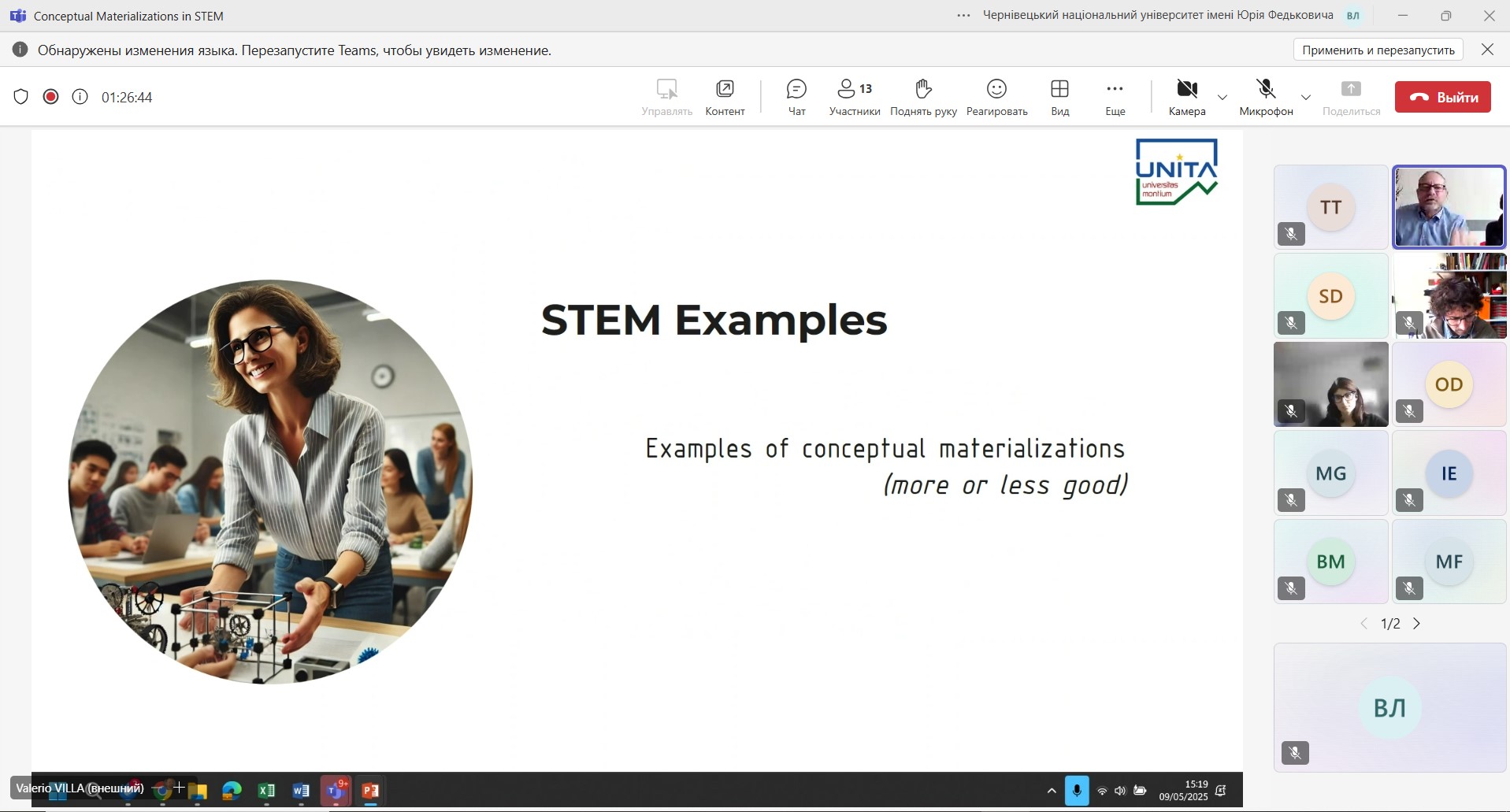Go to next participants page
Viewport: 1510px width, 812px height.
pos(1417,624)
